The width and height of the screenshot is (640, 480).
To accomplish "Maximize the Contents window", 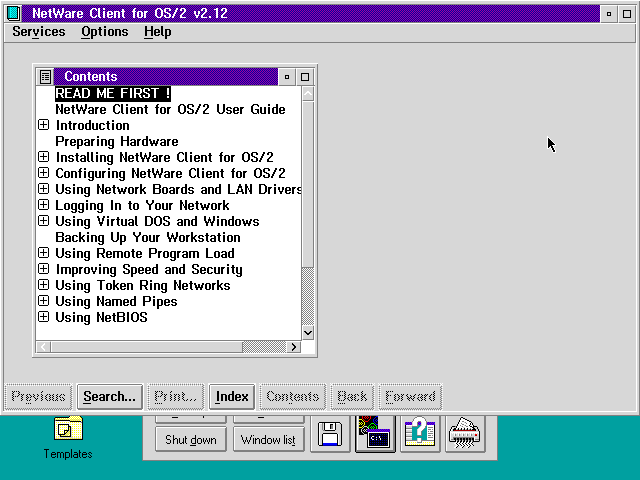I will tap(305, 77).
